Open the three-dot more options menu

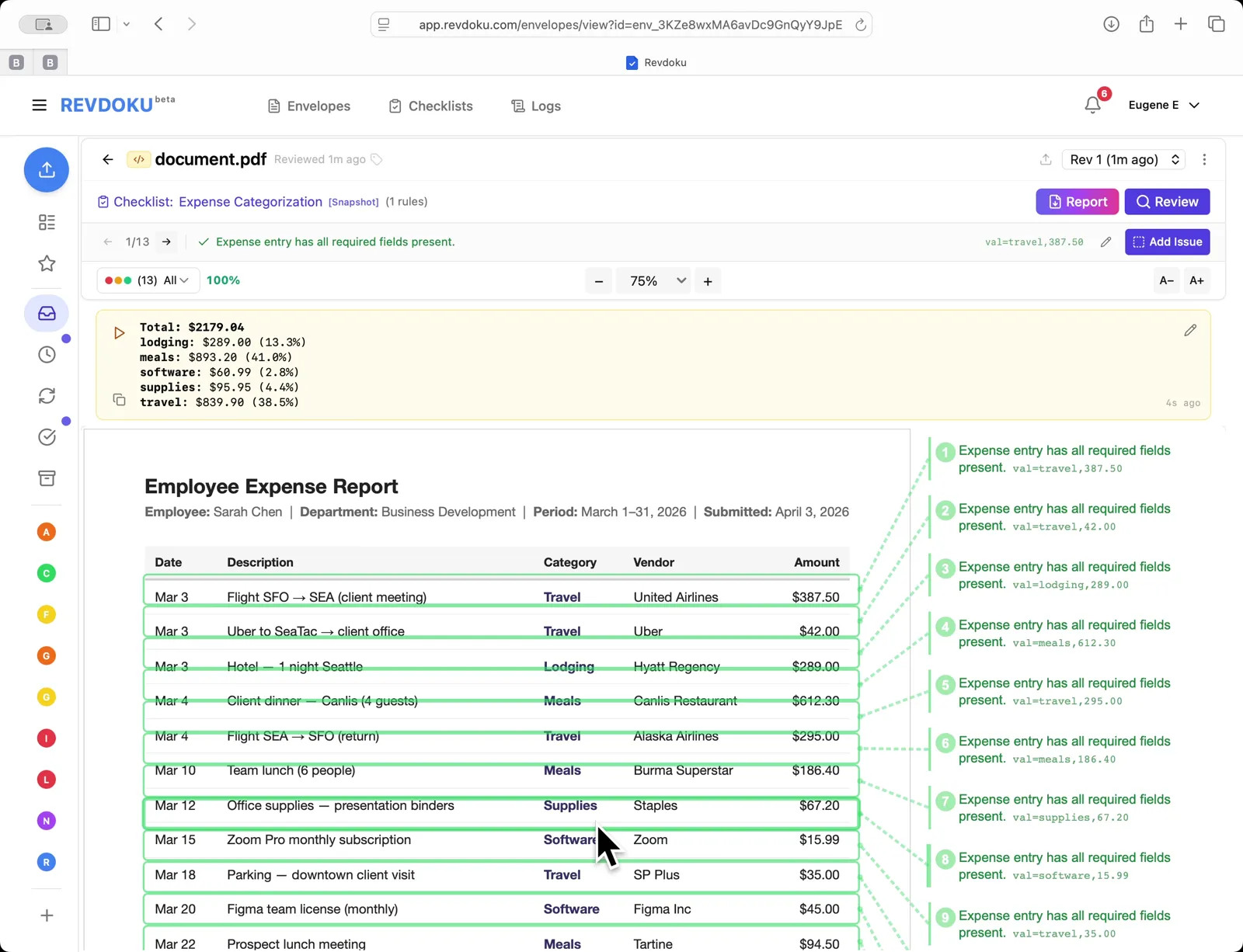coord(1204,159)
